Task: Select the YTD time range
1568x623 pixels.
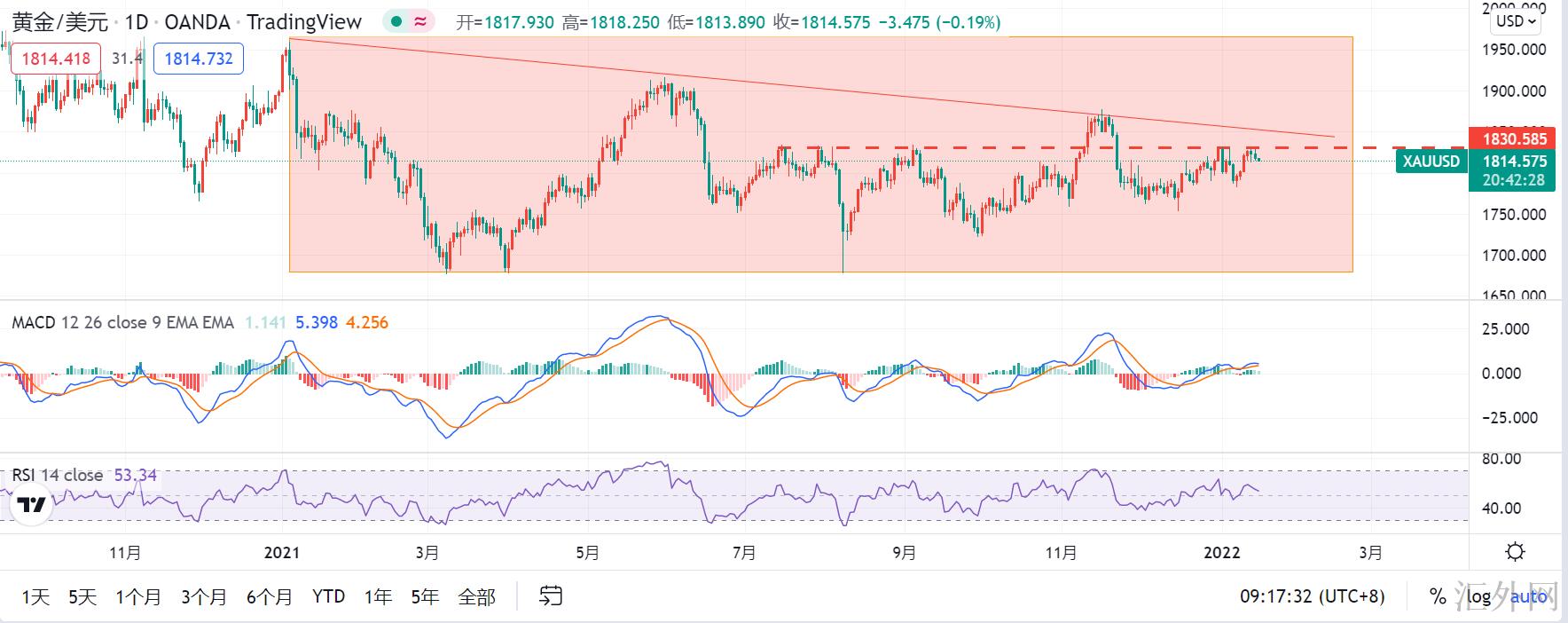Action: point(328,597)
